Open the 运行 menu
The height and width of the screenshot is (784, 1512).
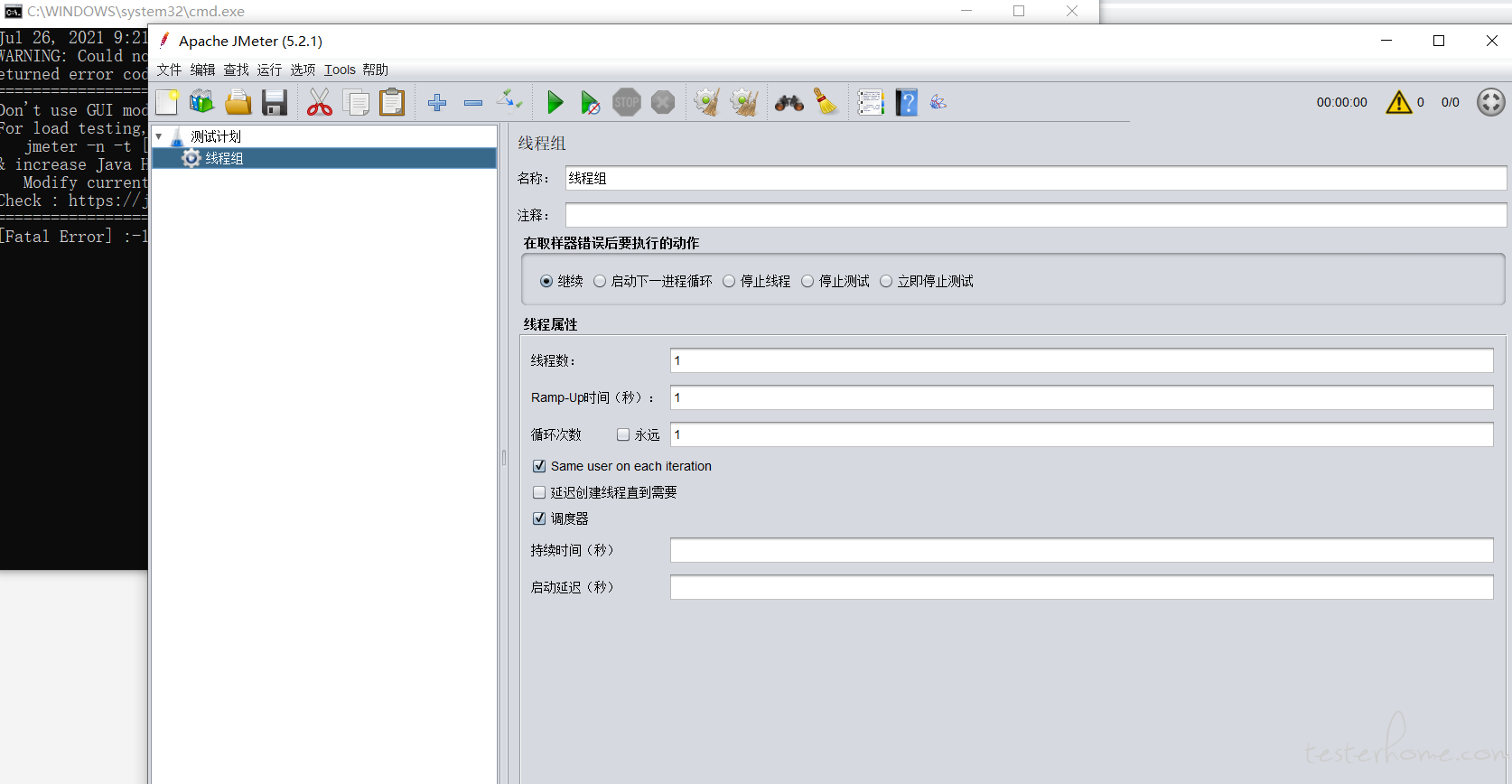coord(269,70)
